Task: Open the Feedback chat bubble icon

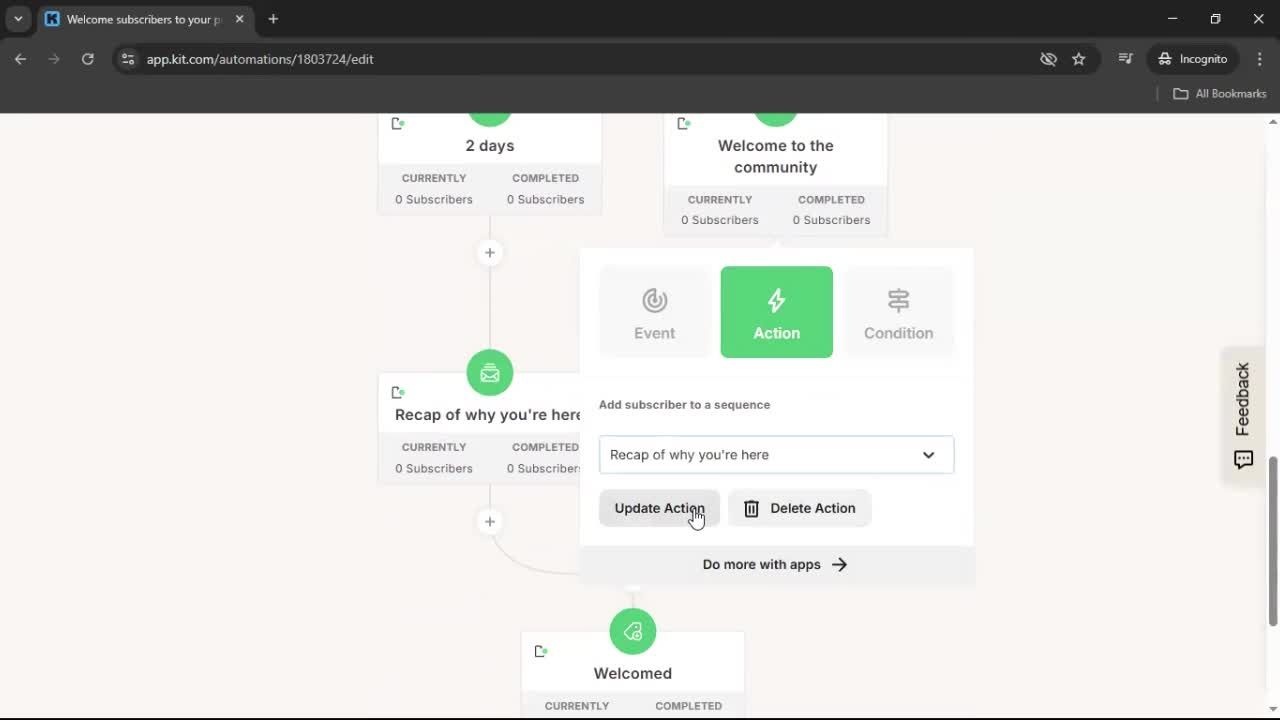Action: click(x=1242, y=459)
